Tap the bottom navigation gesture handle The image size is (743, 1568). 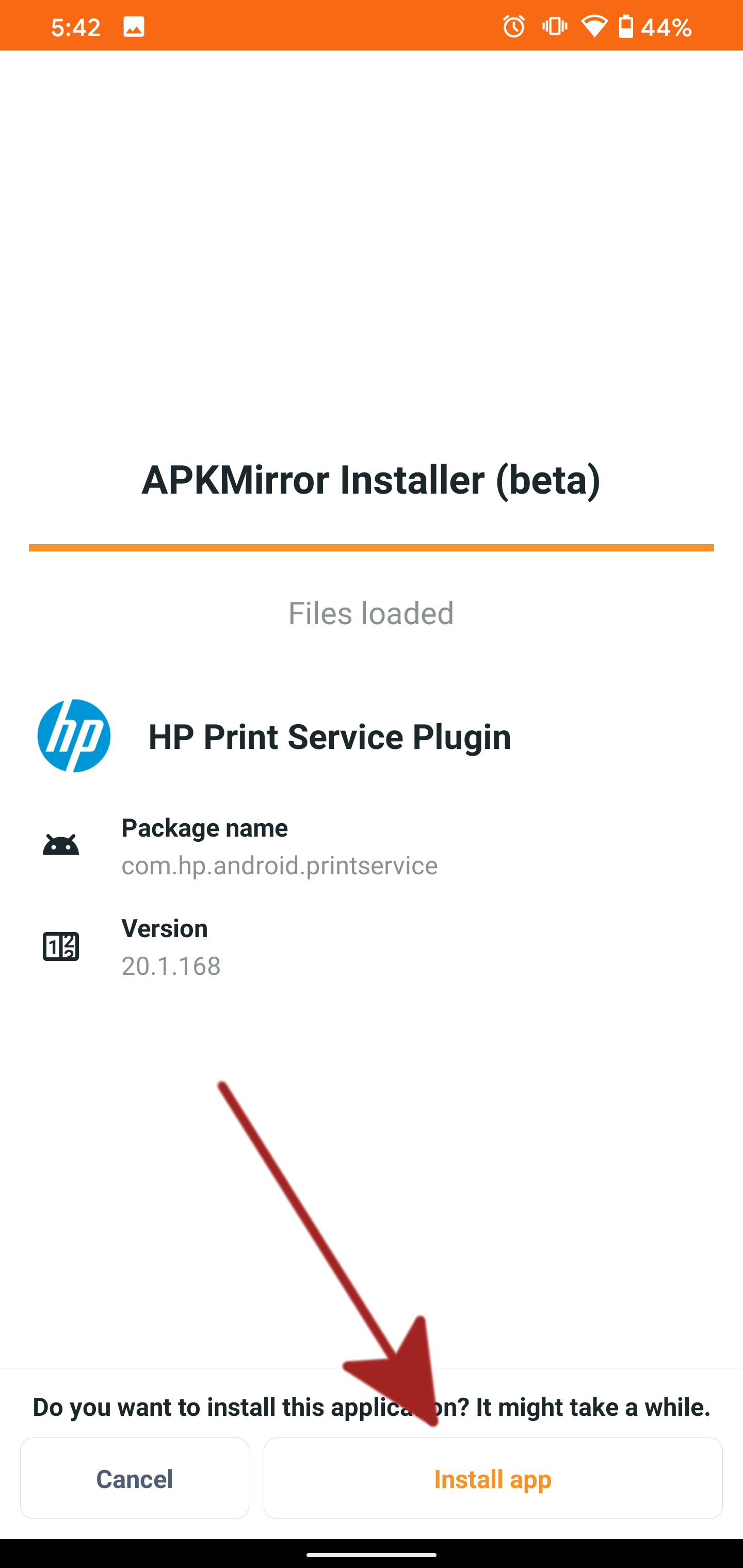[x=371, y=1555]
